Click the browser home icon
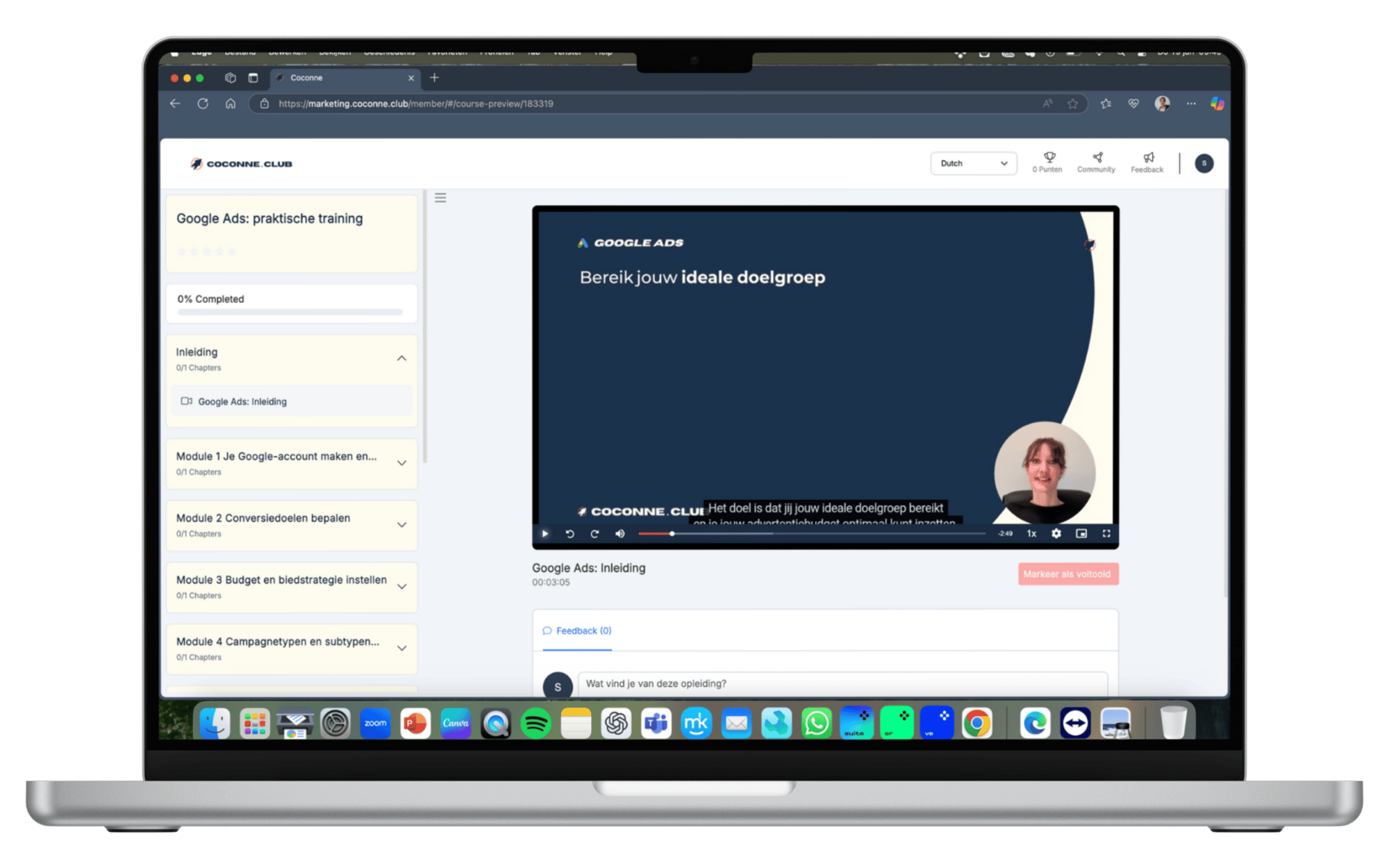This screenshot has width=1389, height=868. [231, 103]
